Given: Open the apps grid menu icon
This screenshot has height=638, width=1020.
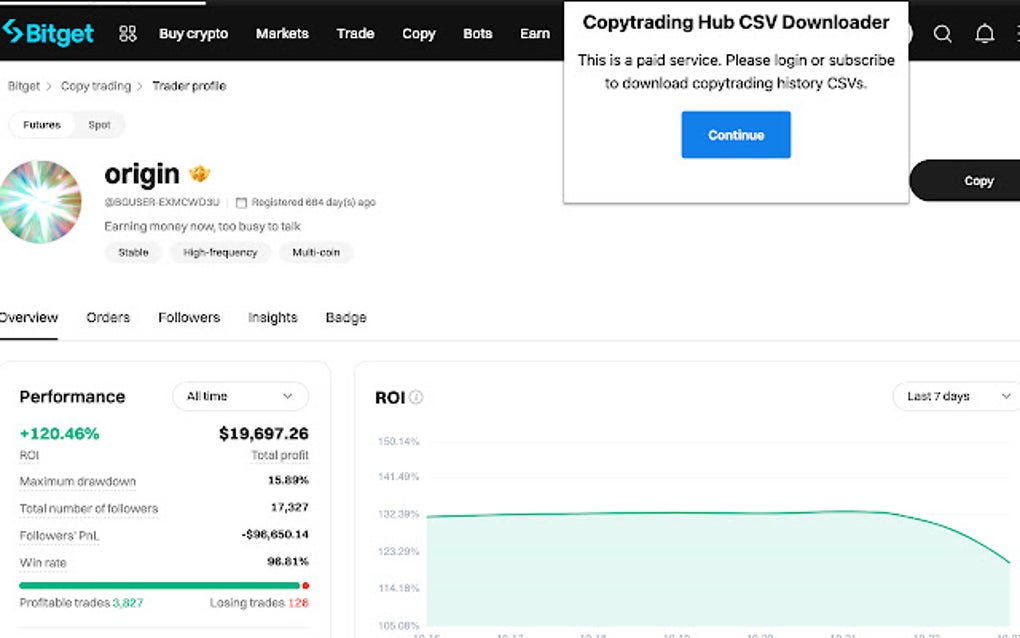Looking at the screenshot, I should click(x=127, y=33).
